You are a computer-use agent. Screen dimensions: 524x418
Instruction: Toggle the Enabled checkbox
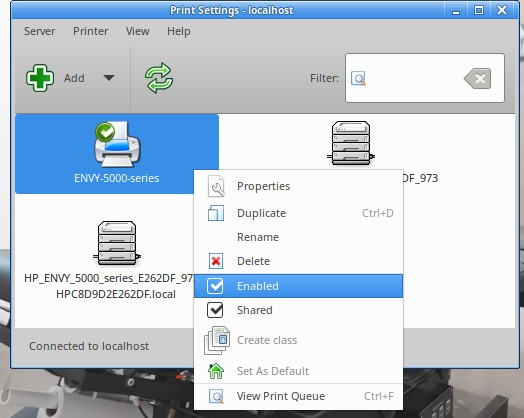[x=215, y=286]
